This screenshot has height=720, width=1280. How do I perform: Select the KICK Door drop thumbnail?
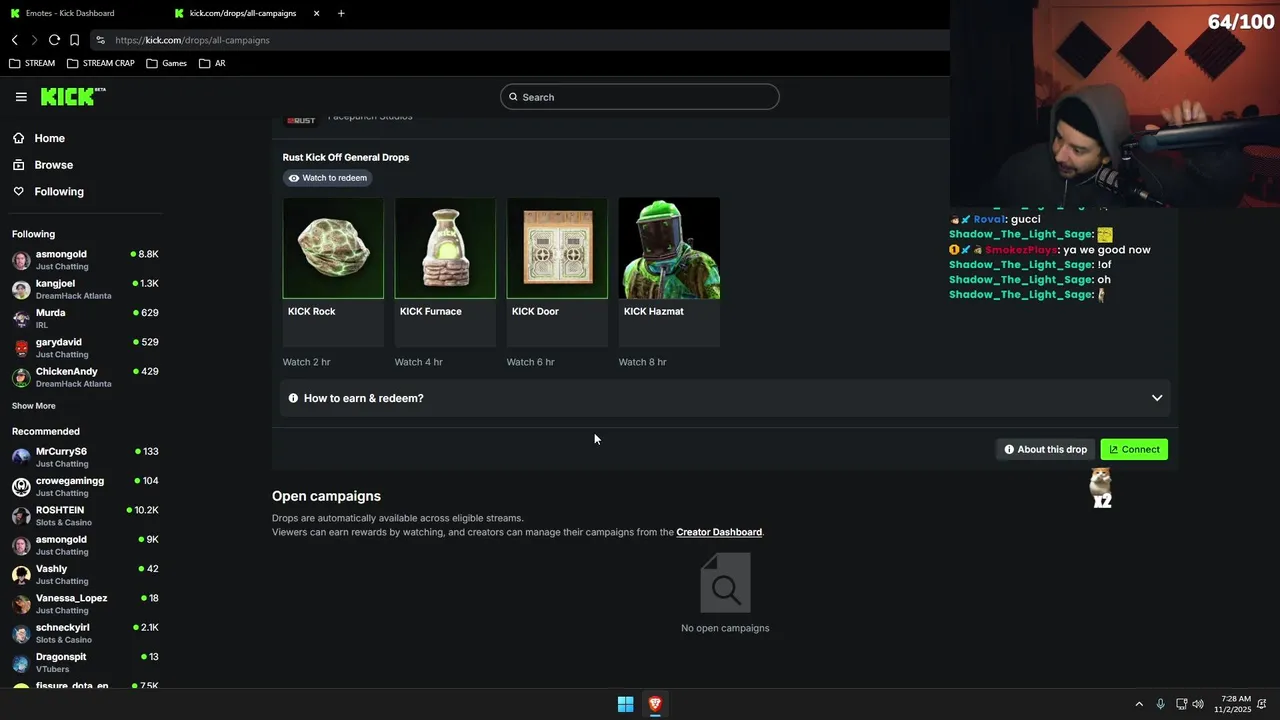coord(557,248)
